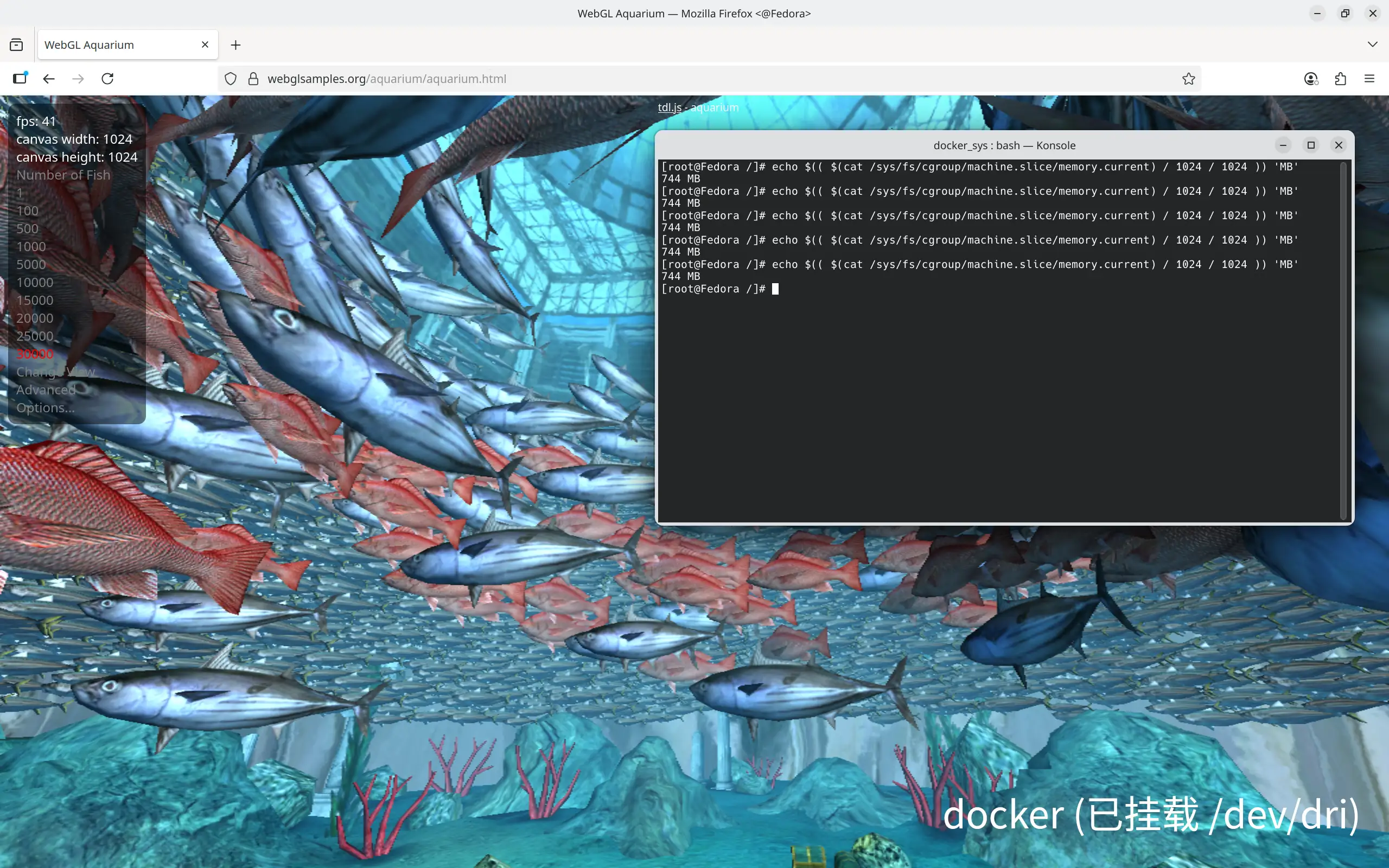This screenshot has height=868, width=1389.
Task: Go back using the back arrow
Action: pyautogui.click(x=49, y=79)
